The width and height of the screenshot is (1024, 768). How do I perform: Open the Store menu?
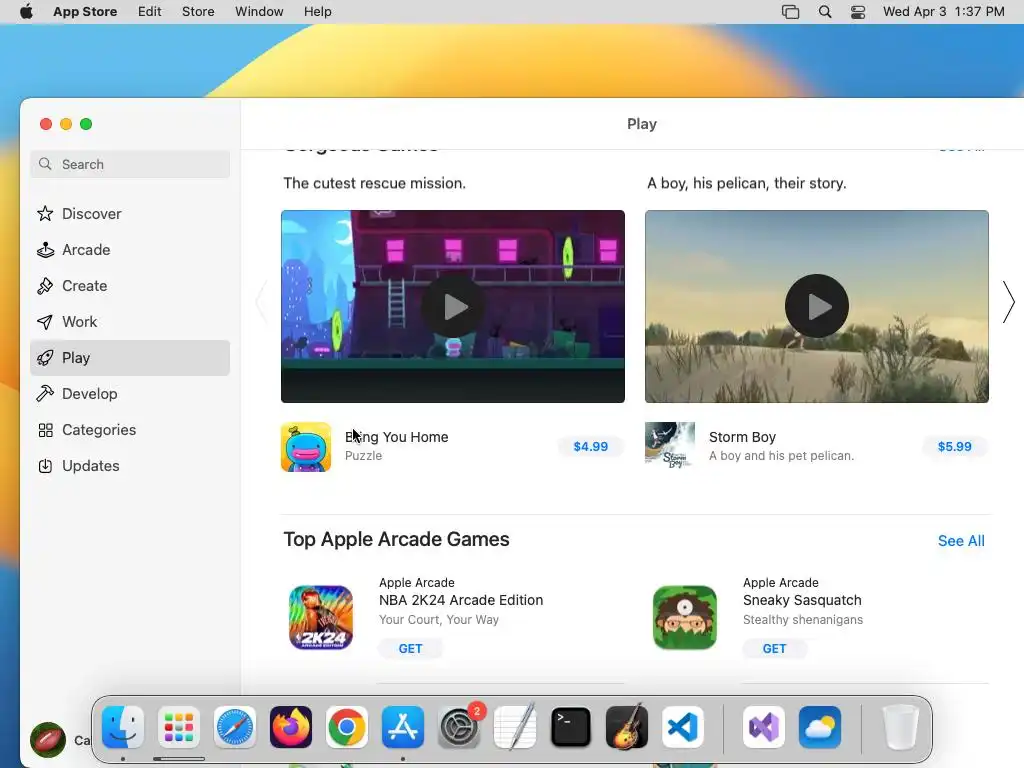pyautogui.click(x=198, y=12)
